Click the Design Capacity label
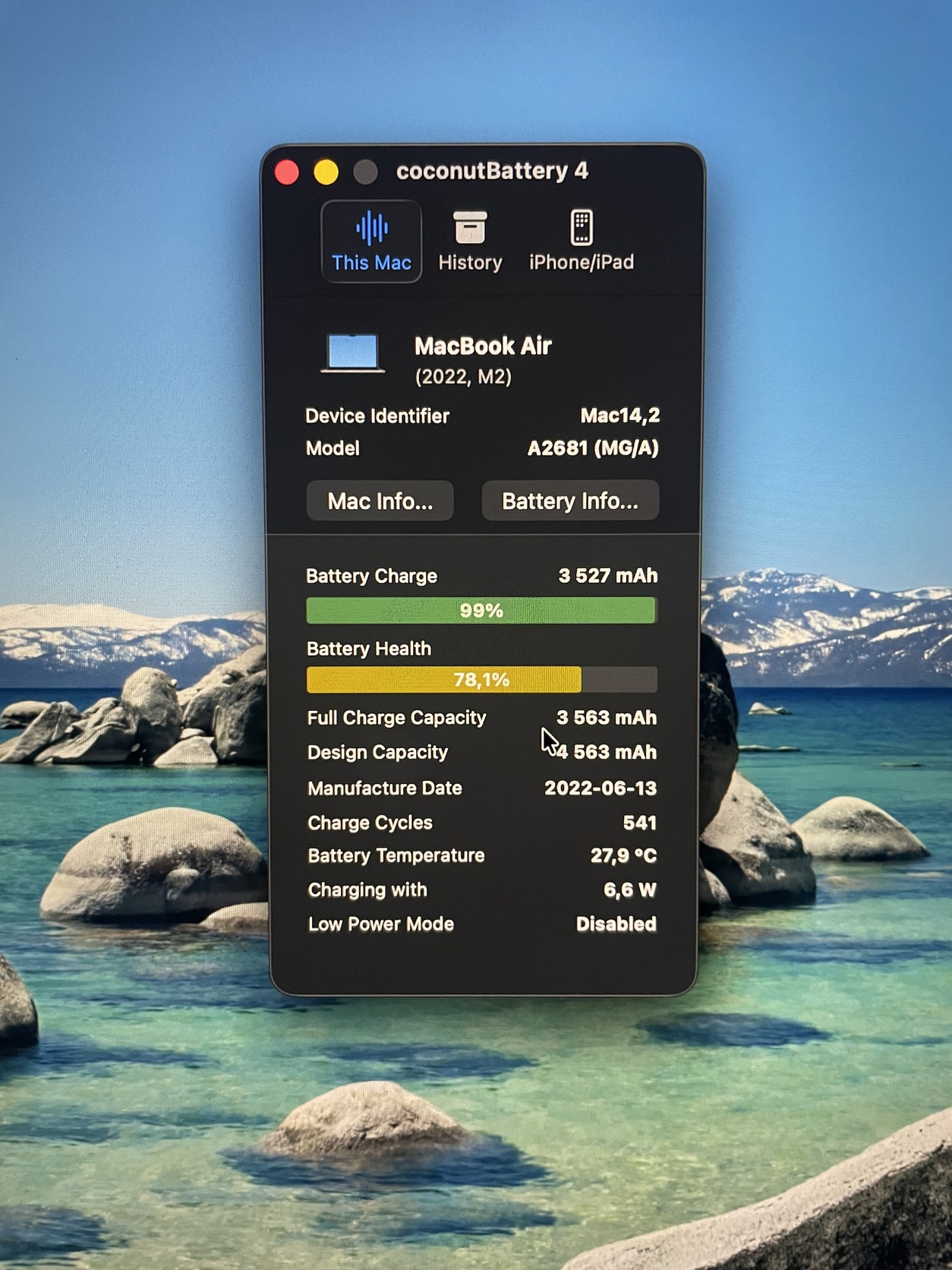This screenshot has width=952, height=1270. 377,753
